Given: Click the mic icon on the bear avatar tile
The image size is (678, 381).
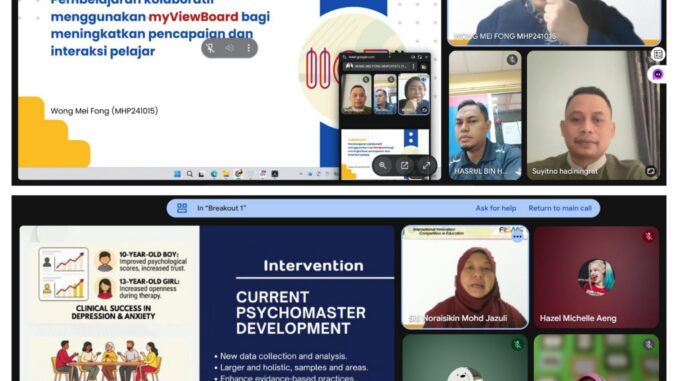Looking at the screenshot, I should coord(517,345).
